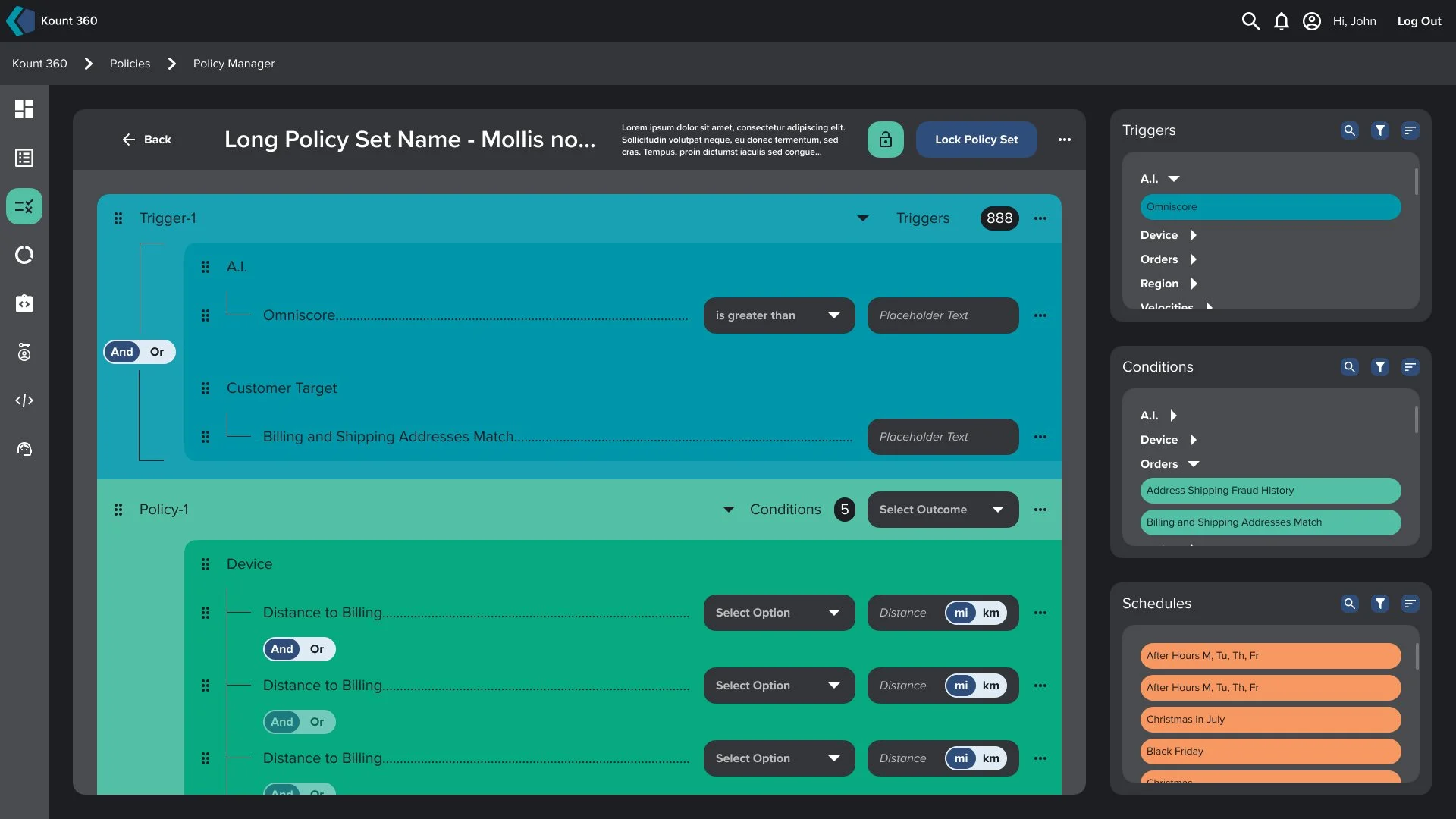
Task: Select Billing and Shipping Addresses Match chip
Action: coord(1271,522)
